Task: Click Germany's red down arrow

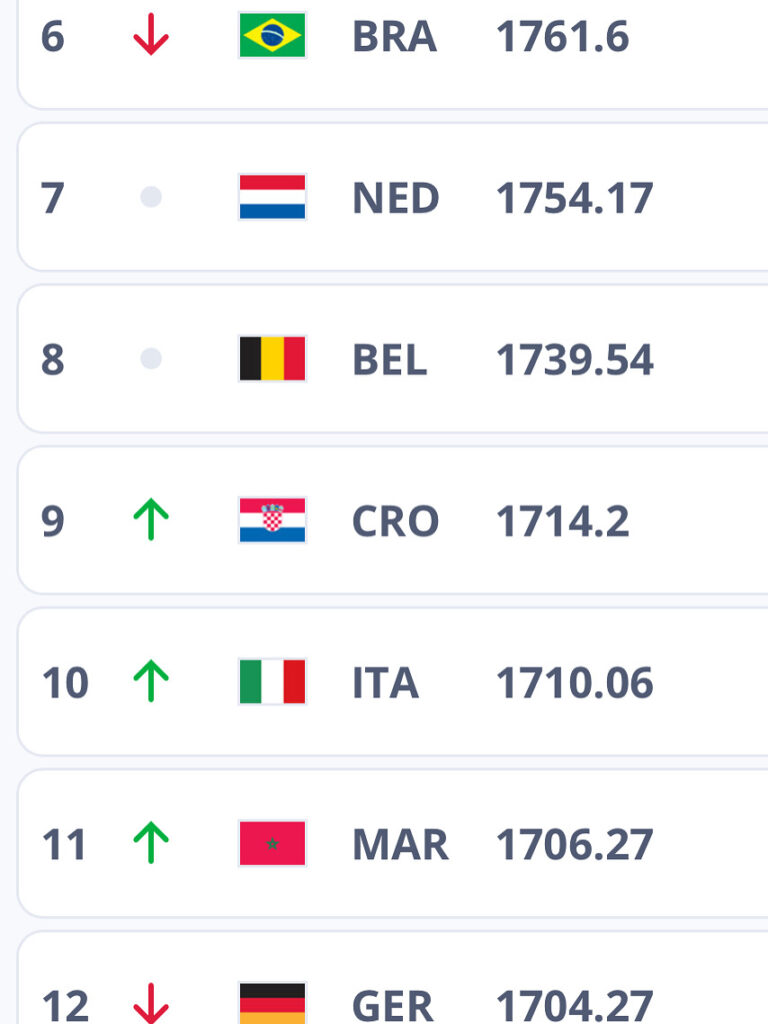Action: (151, 1003)
